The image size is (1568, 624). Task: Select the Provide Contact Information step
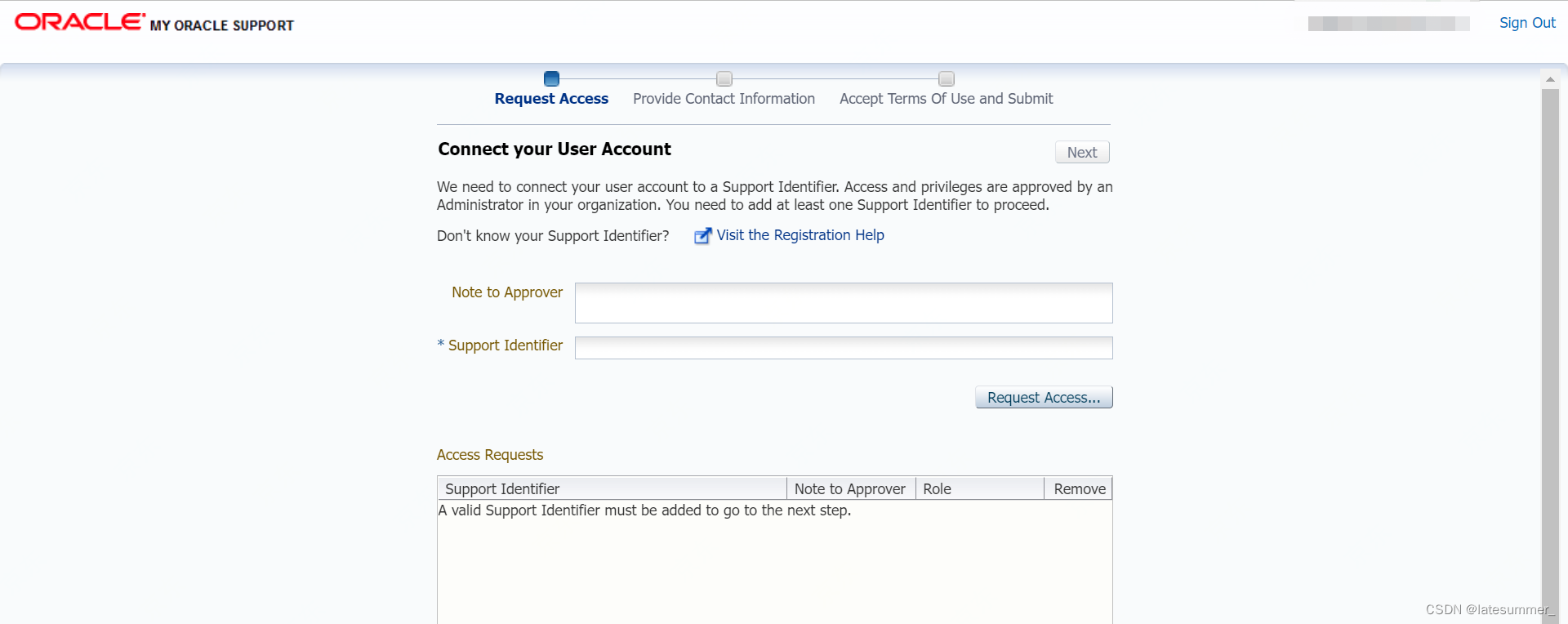[x=724, y=99]
